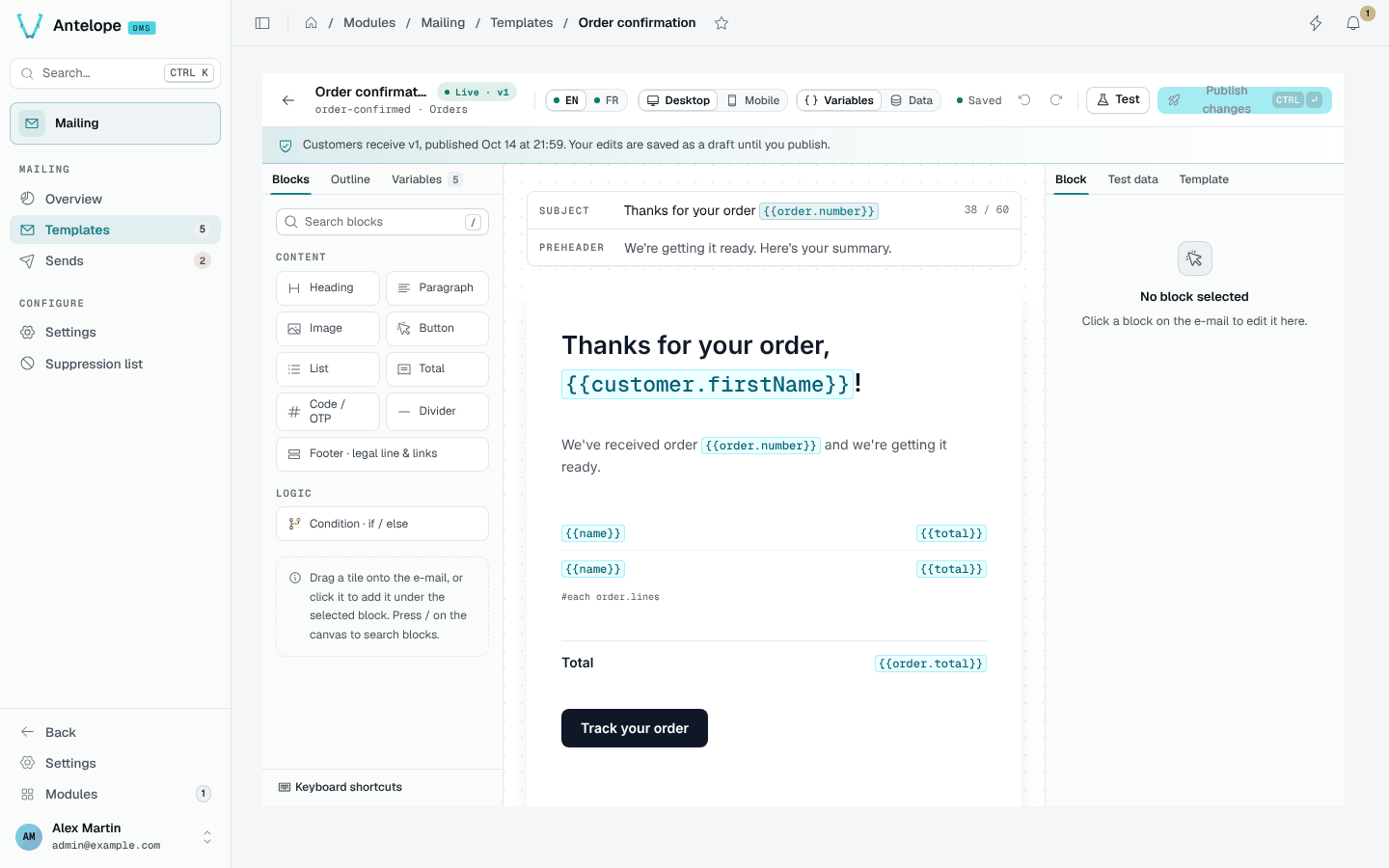Image resolution: width=1389 pixels, height=868 pixels.
Task: Redo the last edit
Action: click(x=1056, y=100)
